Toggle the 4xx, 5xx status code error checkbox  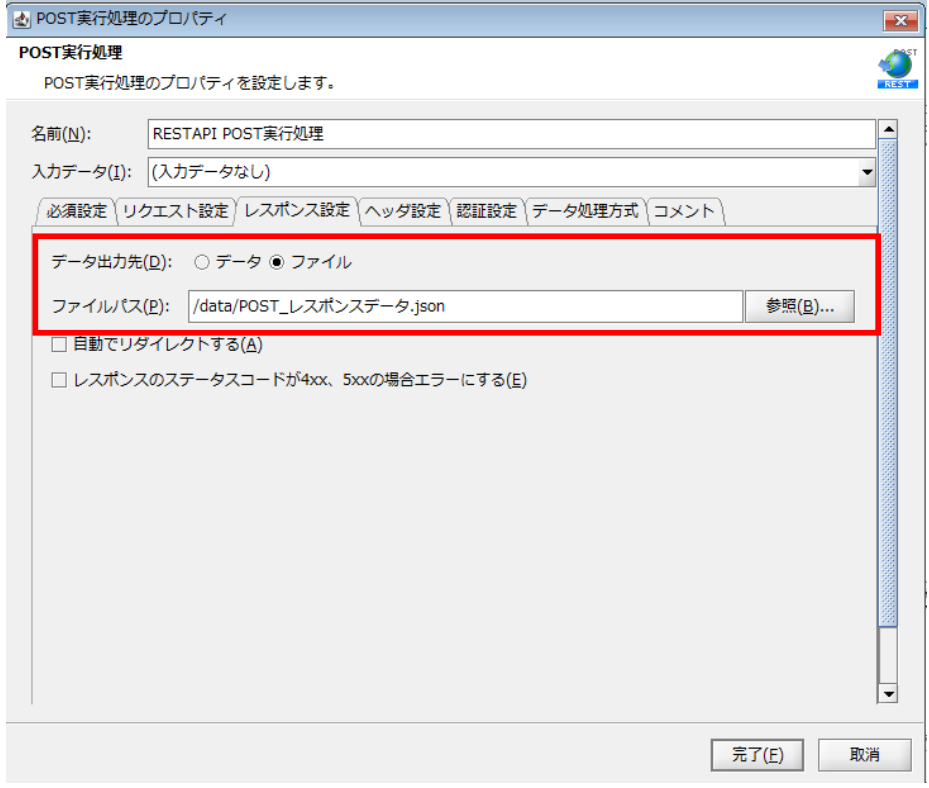pos(58,380)
